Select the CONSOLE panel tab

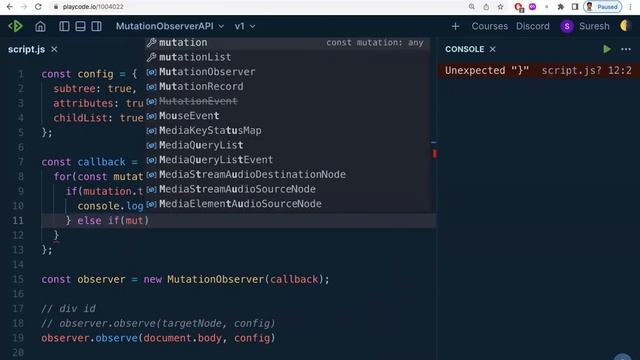[464, 49]
